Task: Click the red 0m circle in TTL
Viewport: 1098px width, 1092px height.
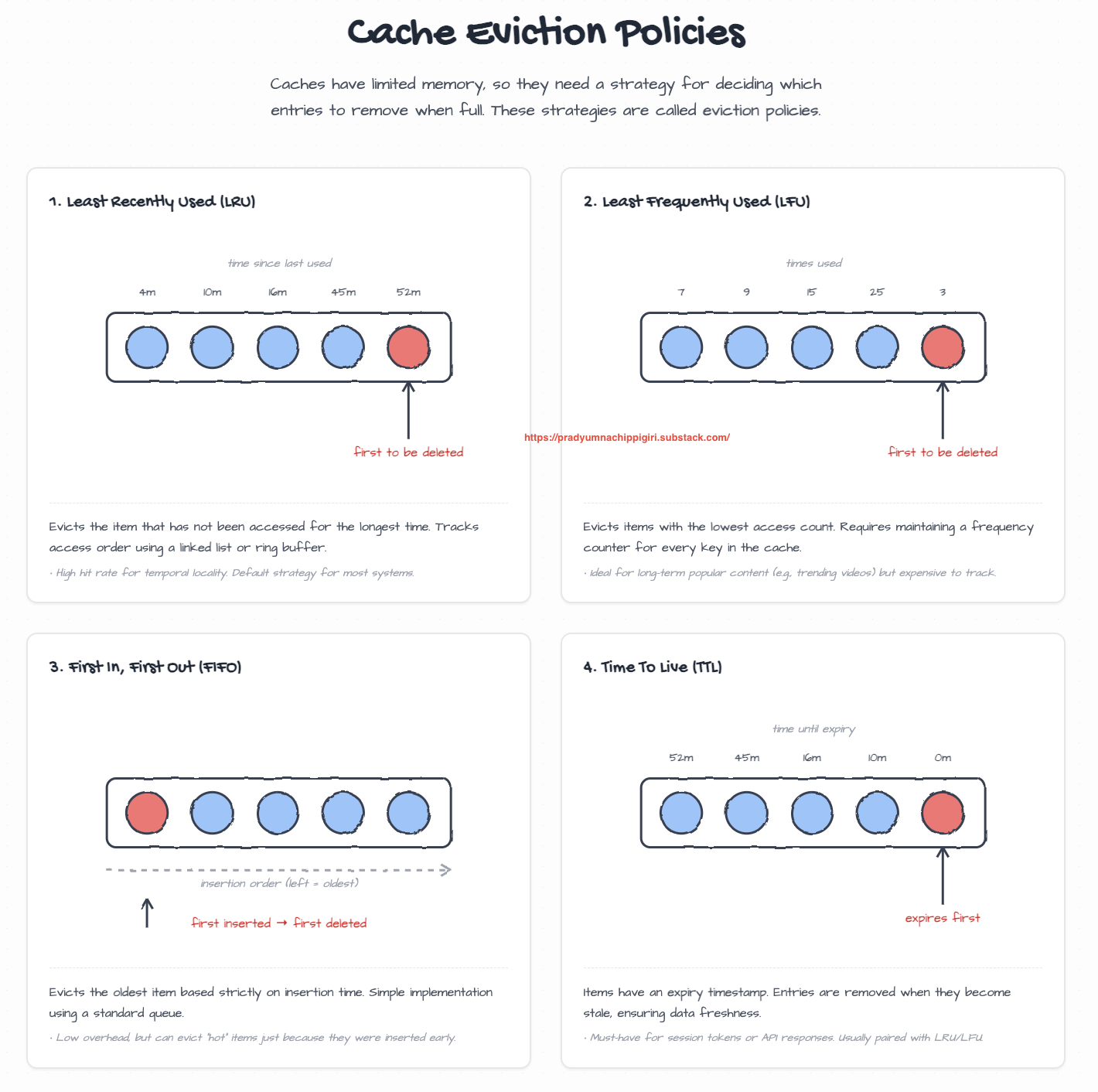Action: (x=943, y=813)
